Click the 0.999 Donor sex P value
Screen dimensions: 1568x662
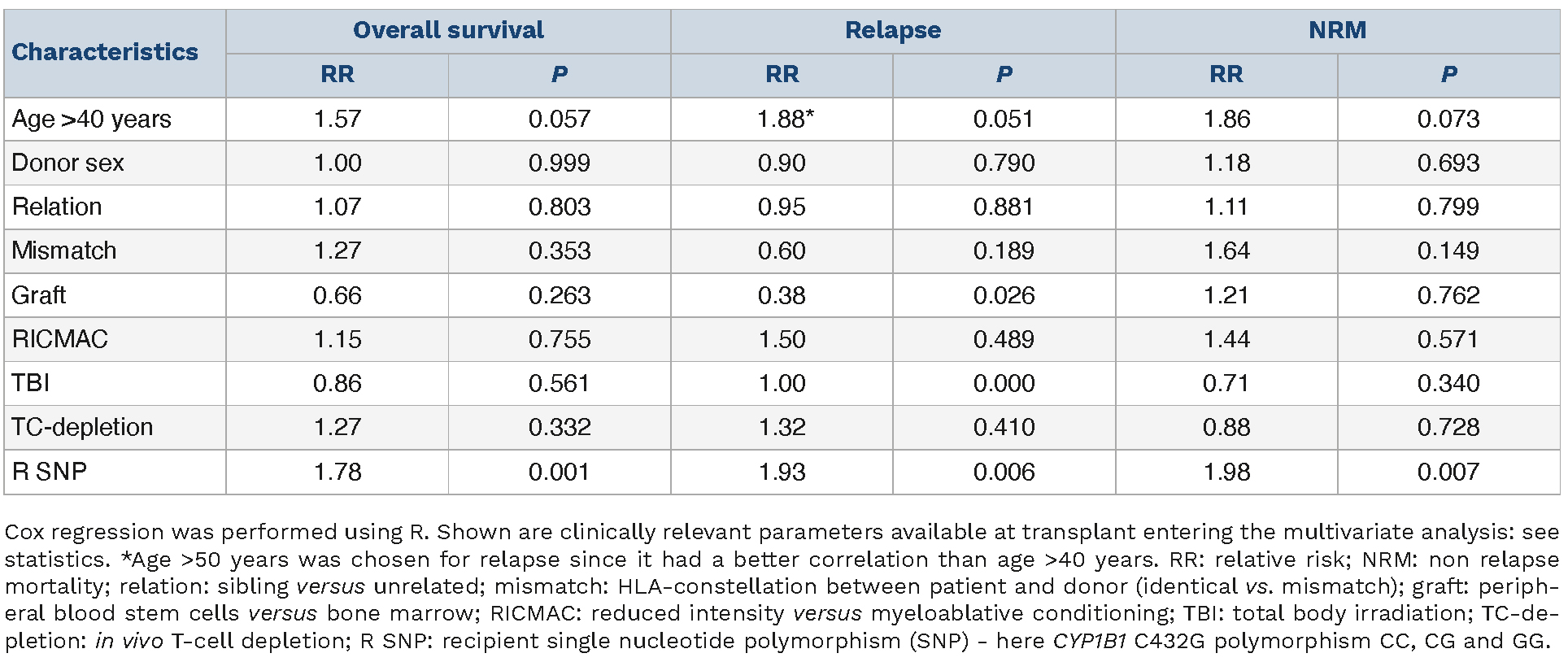(559, 163)
